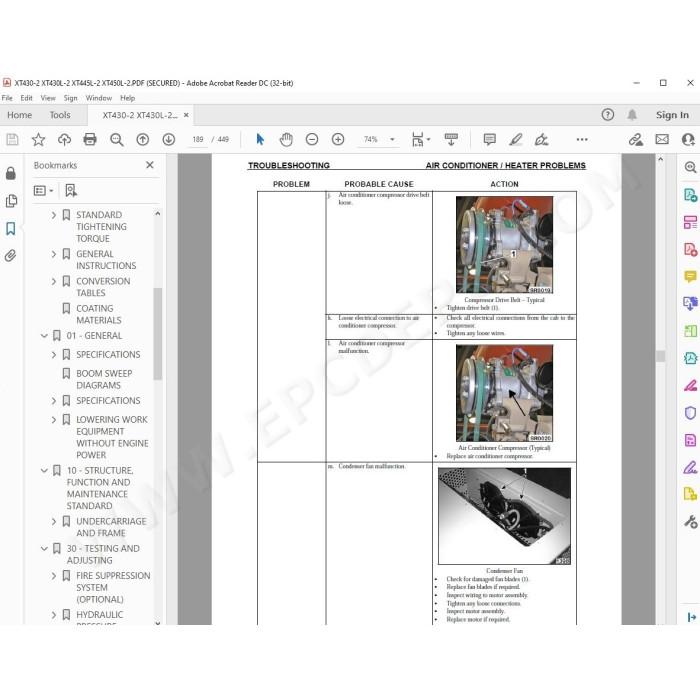700x700 pixels.
Task: Expand the STANDARD TIGHTENING TORQUE bookmark
Action: (x=54, y=215)
